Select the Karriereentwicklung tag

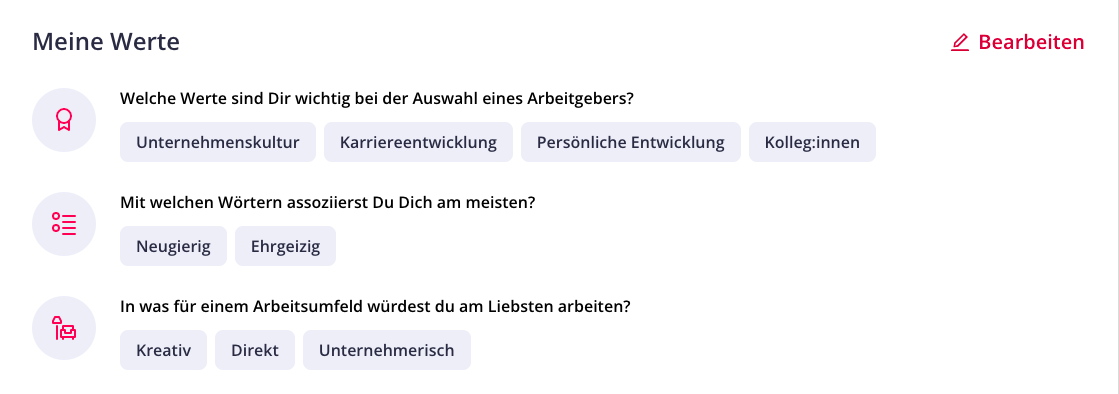(418, 142)
